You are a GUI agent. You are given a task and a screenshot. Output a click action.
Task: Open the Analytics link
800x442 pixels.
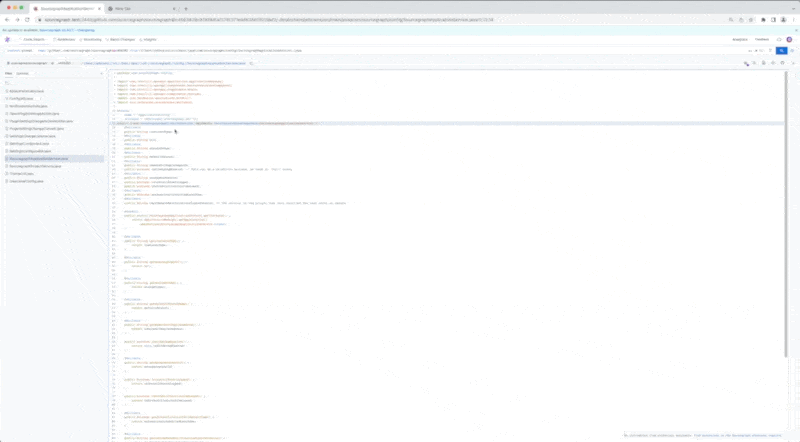[740, 39]
